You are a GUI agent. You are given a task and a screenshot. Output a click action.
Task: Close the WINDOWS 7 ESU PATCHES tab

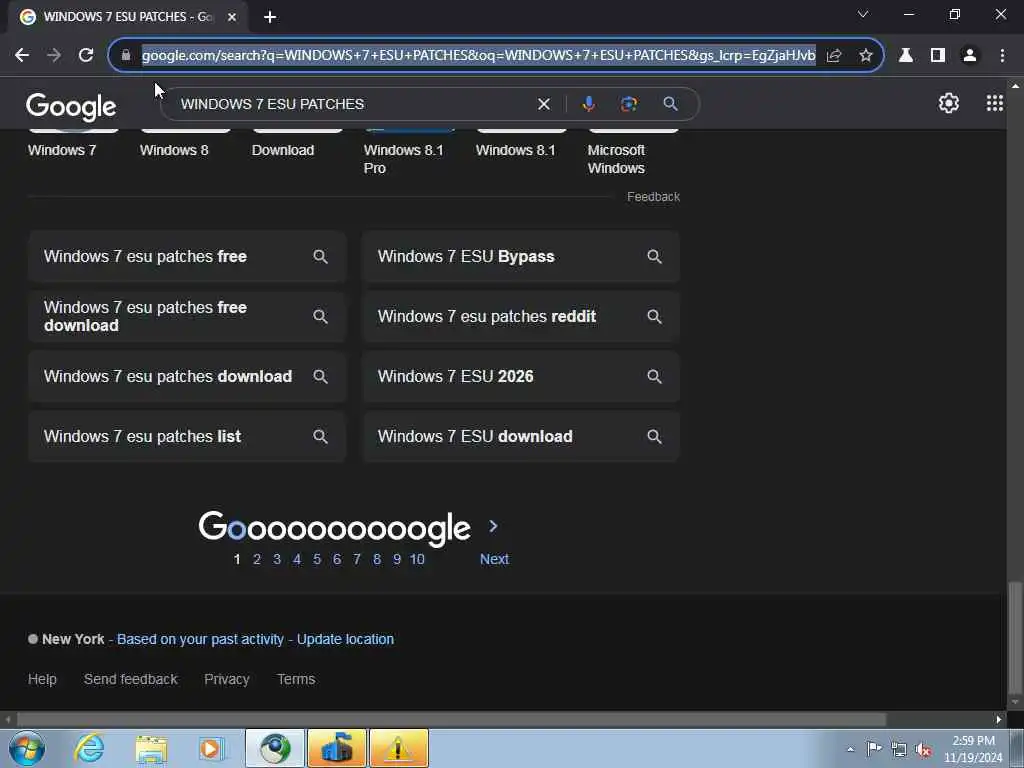point(232,17)
